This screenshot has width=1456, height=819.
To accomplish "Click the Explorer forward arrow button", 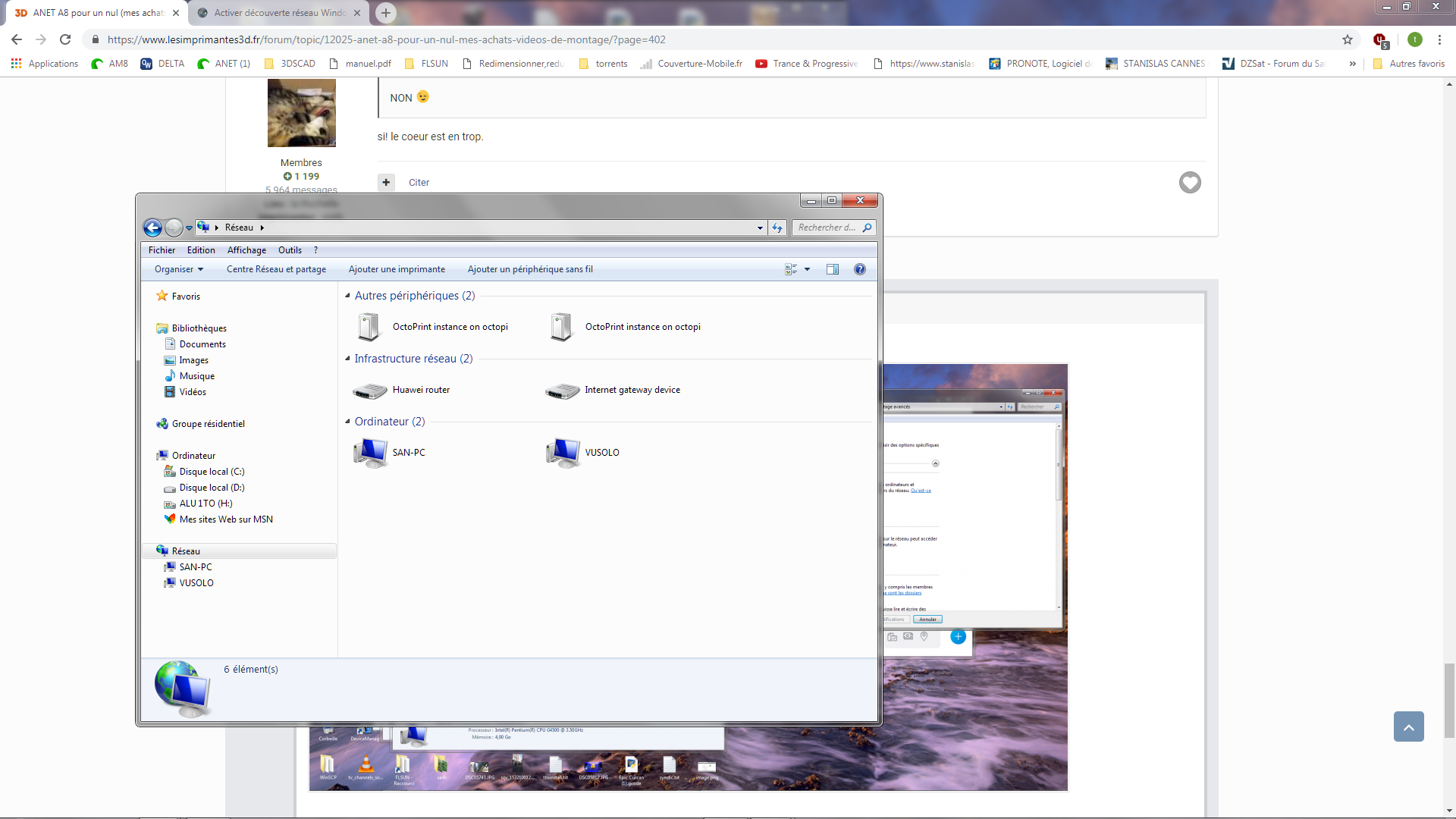I will click(x=174, y=227).
